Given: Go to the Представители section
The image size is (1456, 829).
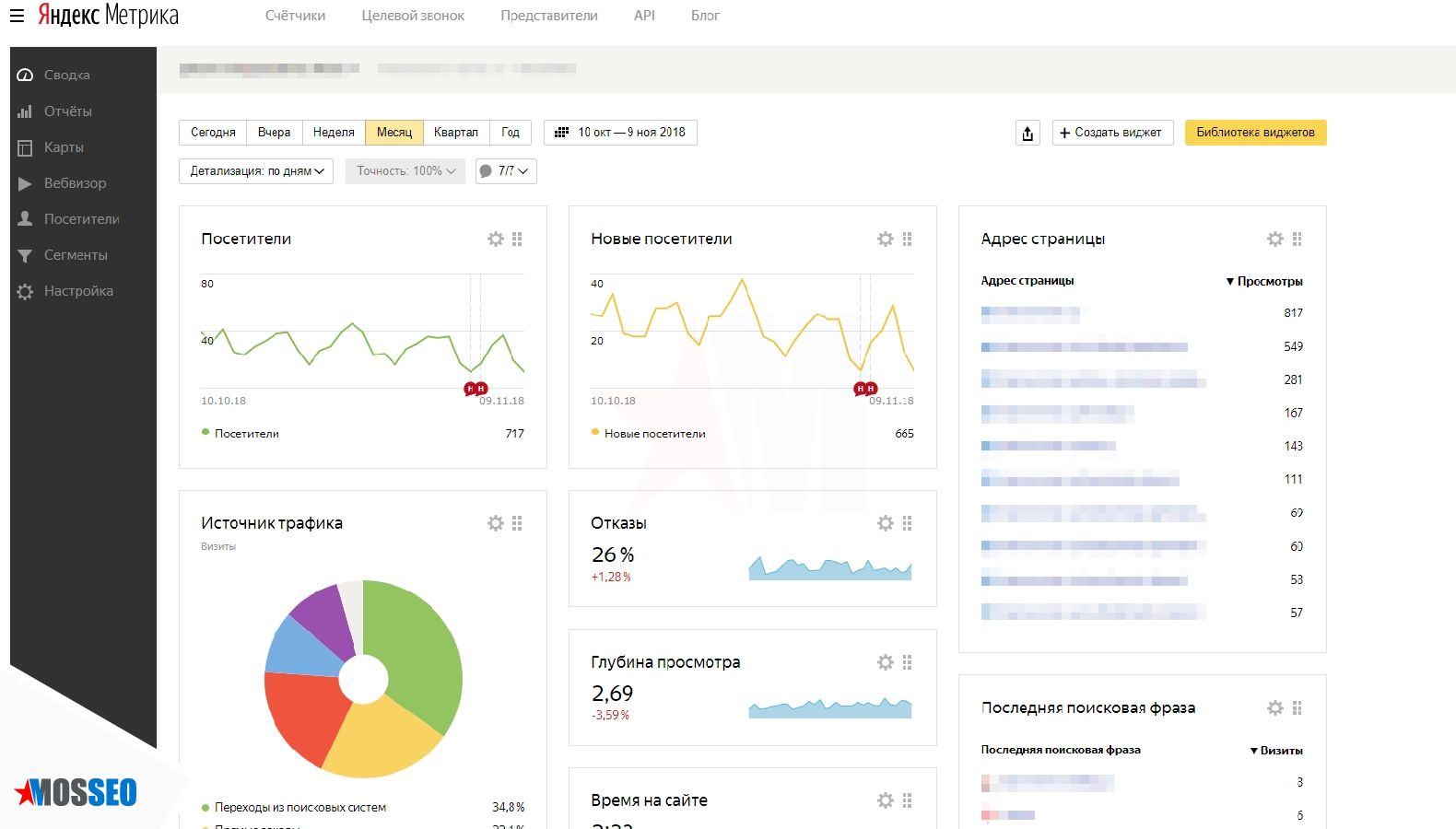Looking at the screenshot, I should click(549, 16).
